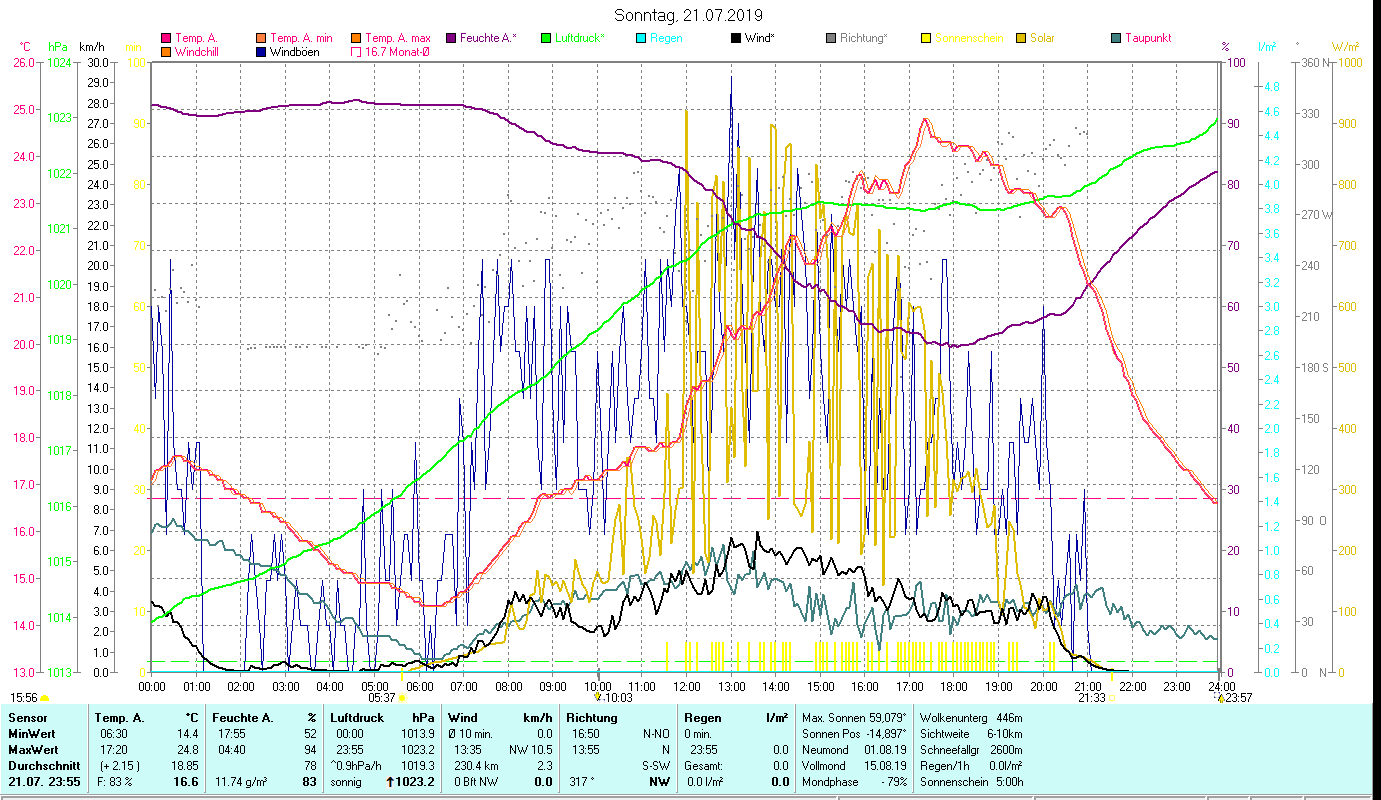Click the Windchill legend label
1381x800 pixels.
click(199, 52)
